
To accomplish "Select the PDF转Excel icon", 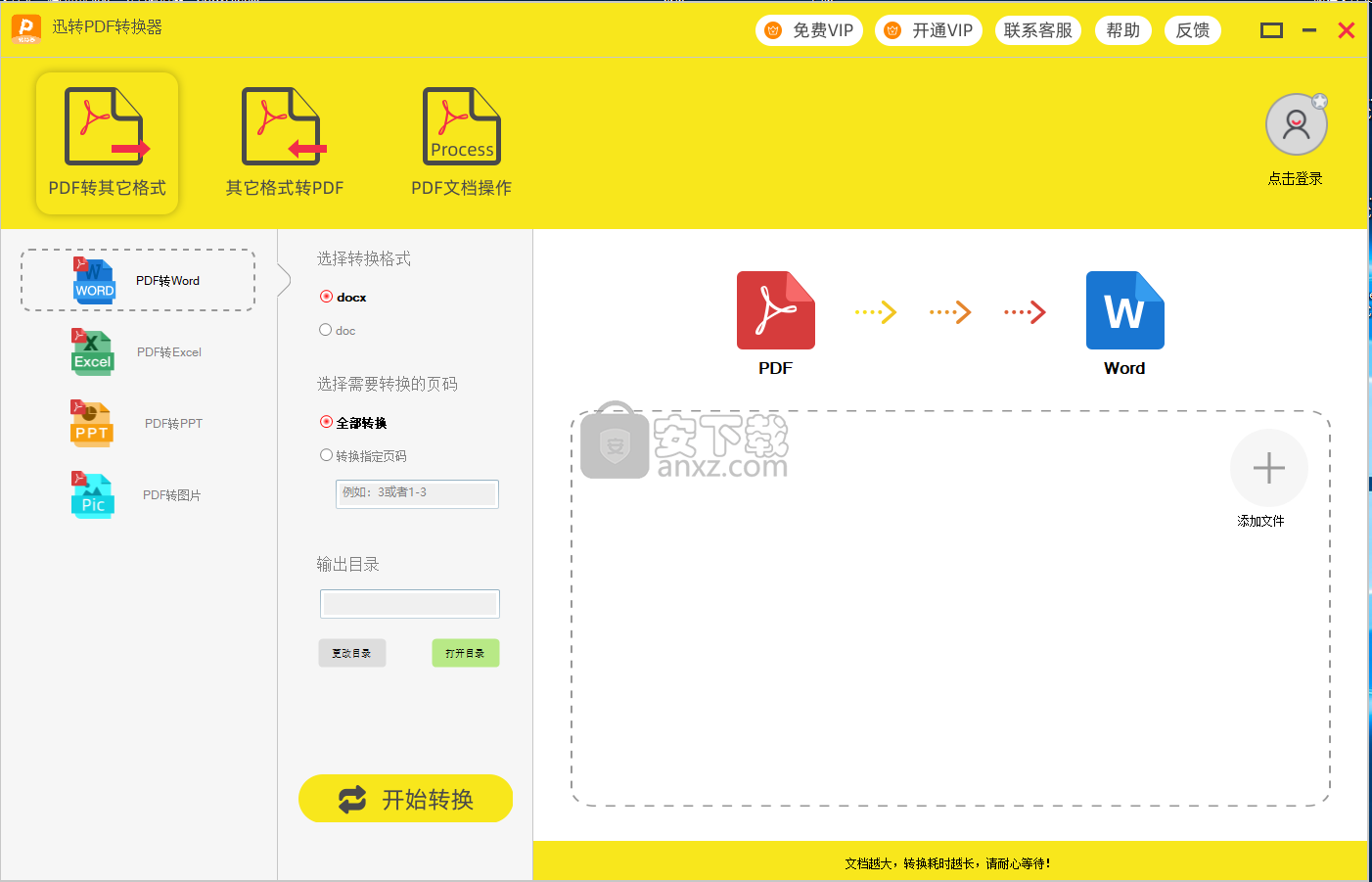I will (93, 352).
